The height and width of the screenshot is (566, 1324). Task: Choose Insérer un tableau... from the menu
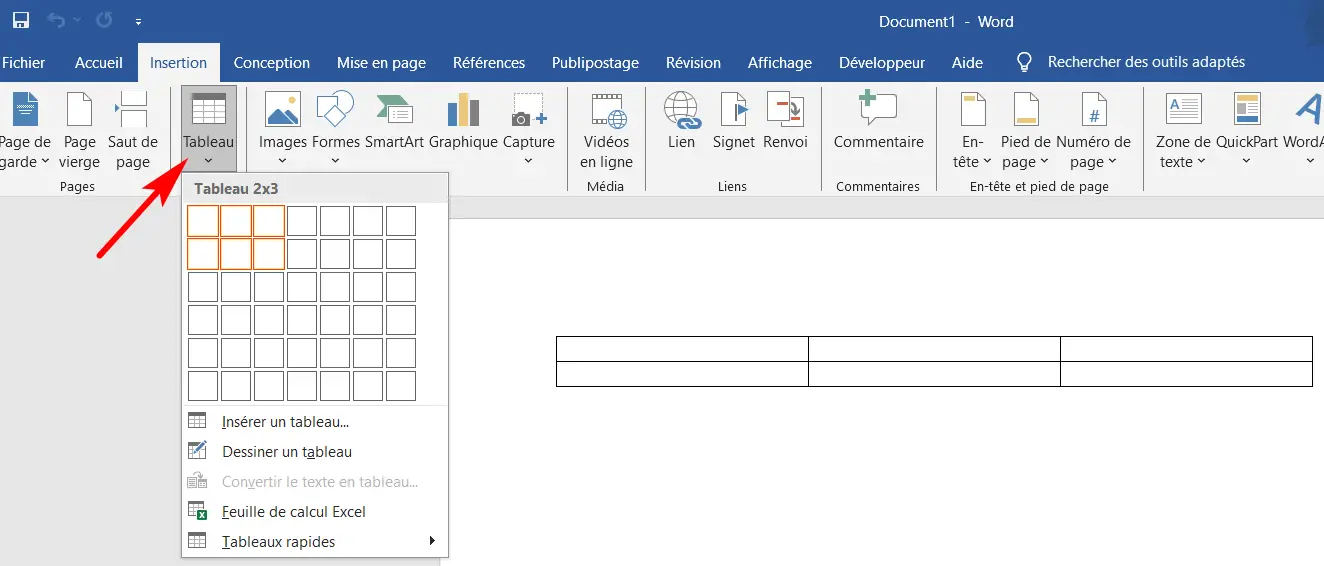[315, 422]
